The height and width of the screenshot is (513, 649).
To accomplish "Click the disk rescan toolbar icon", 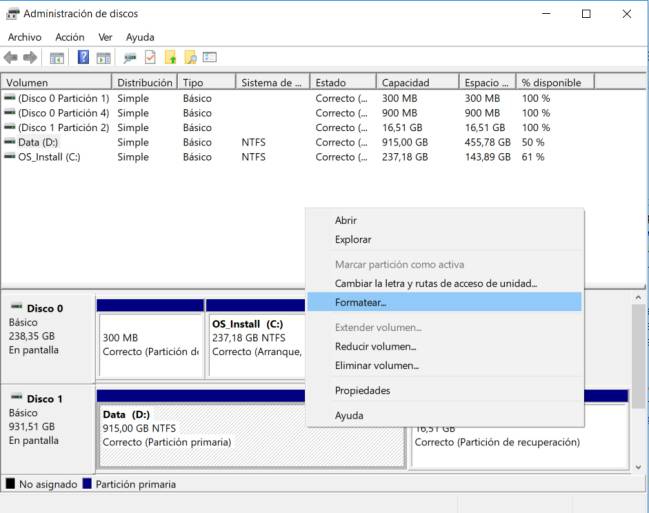I will click(x=130, y=58).
